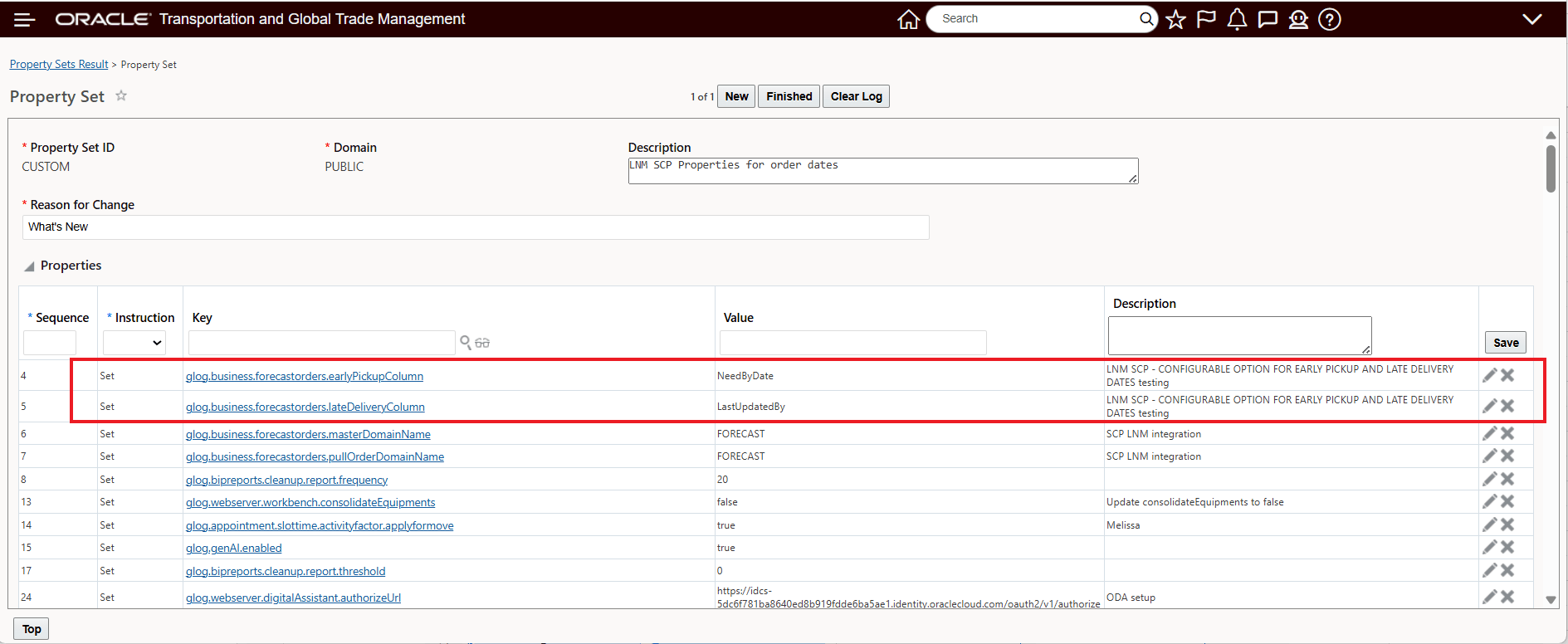This screenshot has height=644, width=1568.
Task: Delete the earlyPickupColumn property row
Action: coord(1507,375)
